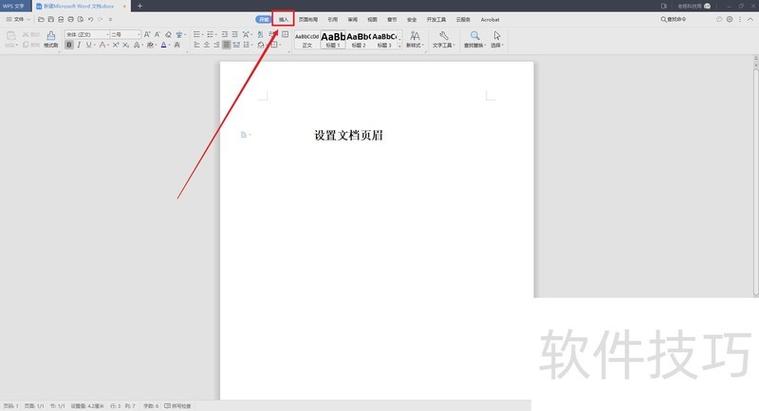Open the 引用 ribbon tab
The image size is (759, 411).
pos(333,20)
